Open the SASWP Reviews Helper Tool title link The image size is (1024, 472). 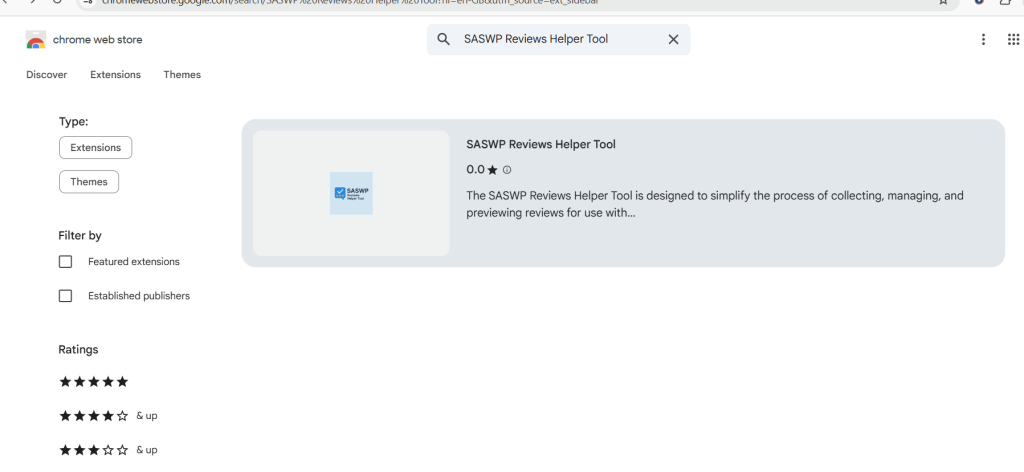(x=541, y=144)
